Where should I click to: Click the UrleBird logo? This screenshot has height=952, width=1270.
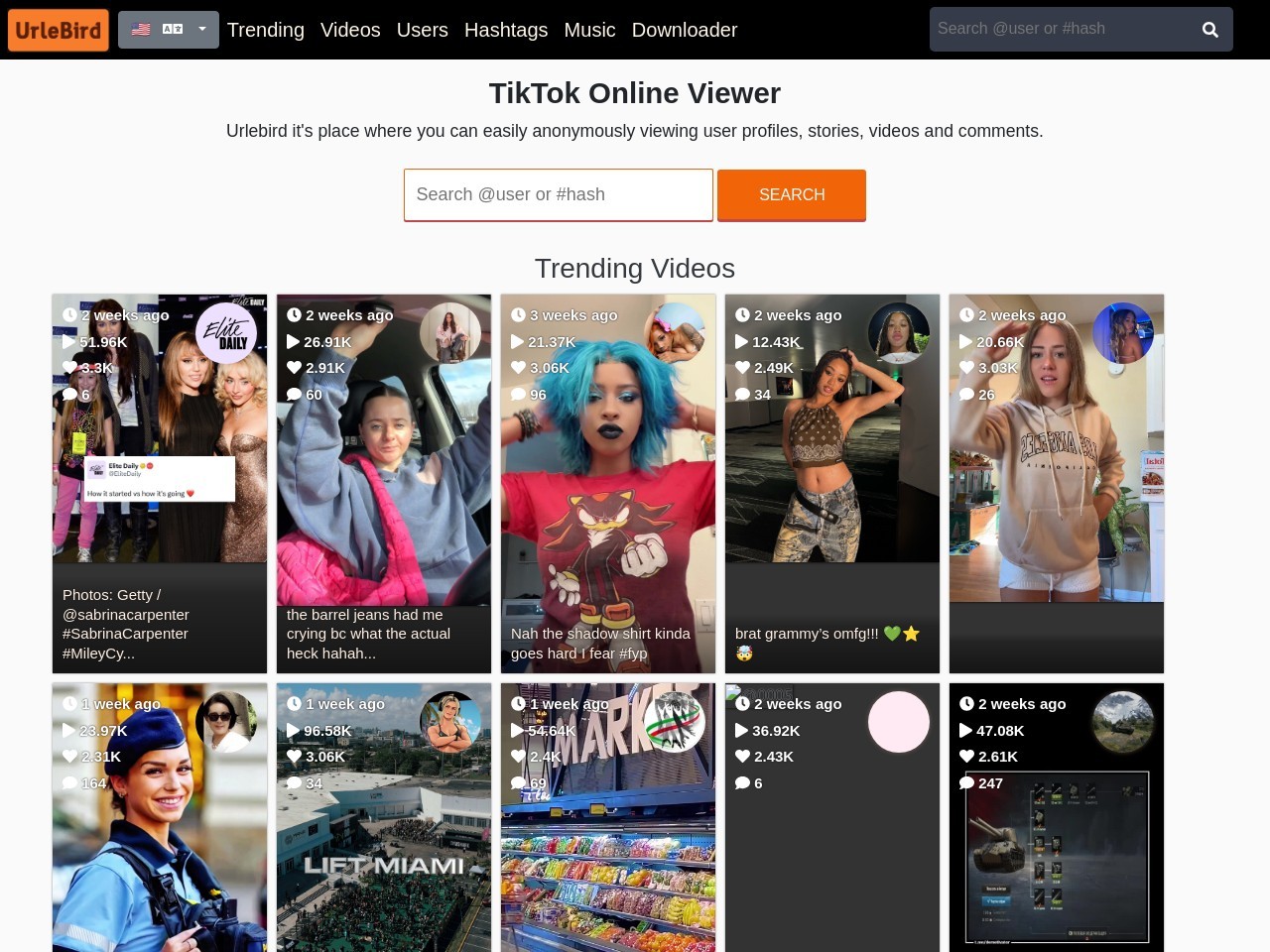59,30
